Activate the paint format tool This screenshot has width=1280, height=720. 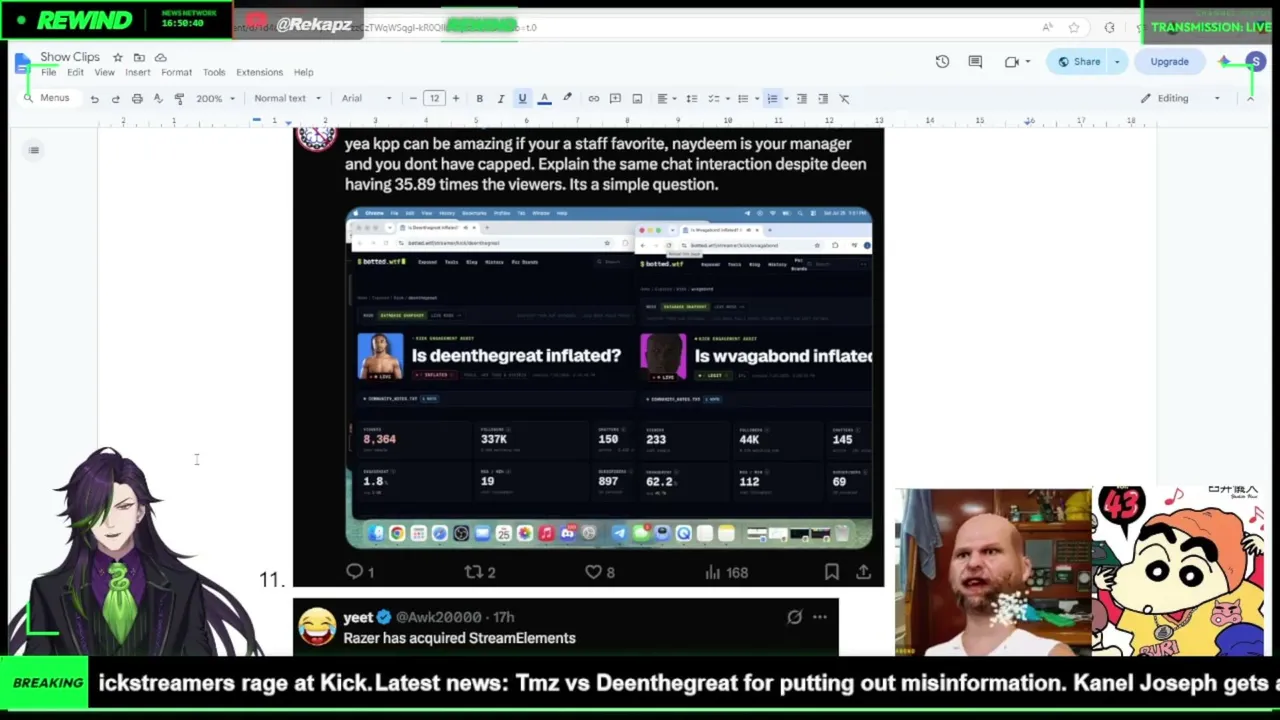179,98
